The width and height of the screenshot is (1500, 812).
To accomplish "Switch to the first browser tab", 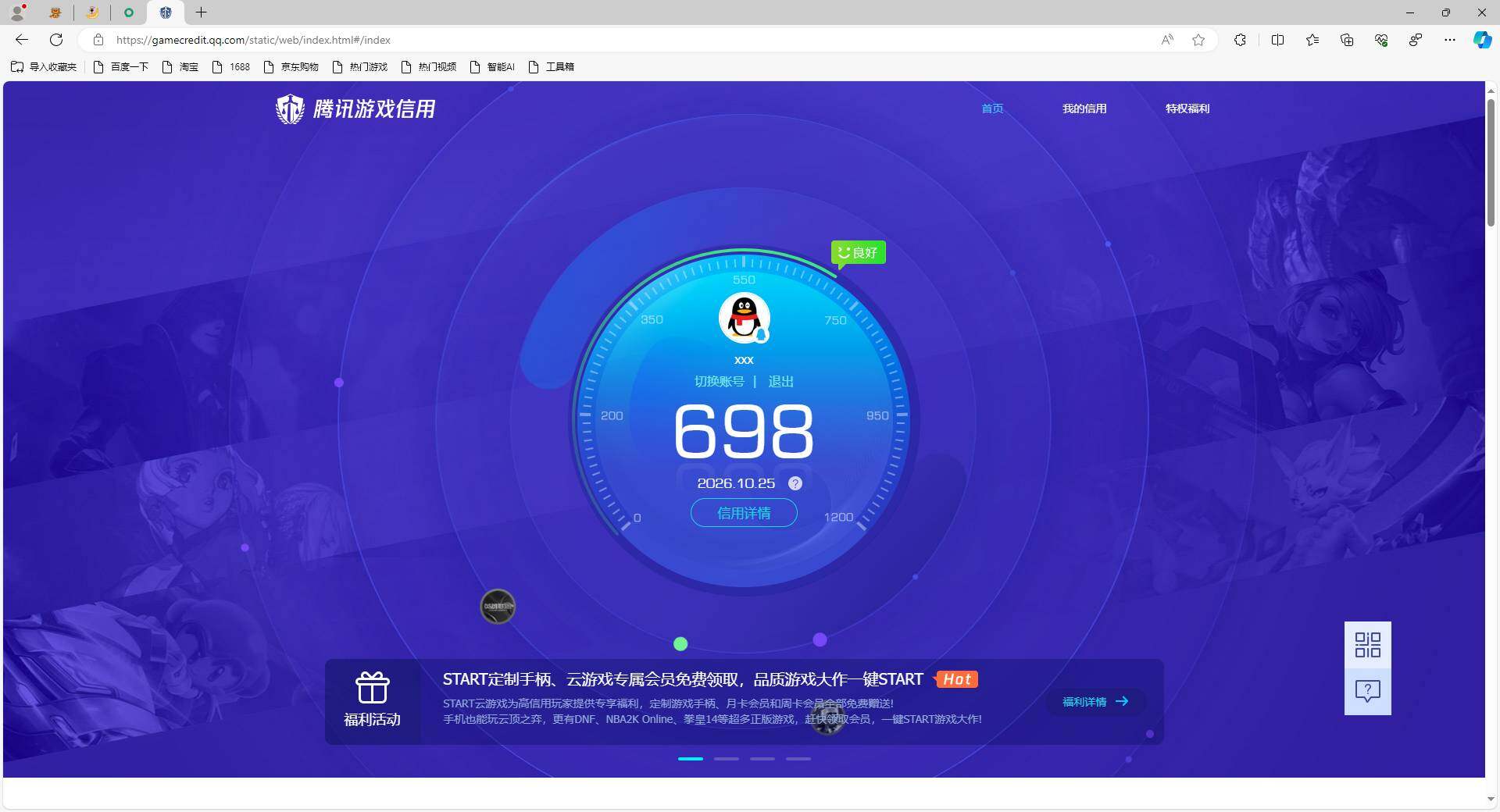I will (x=55, y=12).
